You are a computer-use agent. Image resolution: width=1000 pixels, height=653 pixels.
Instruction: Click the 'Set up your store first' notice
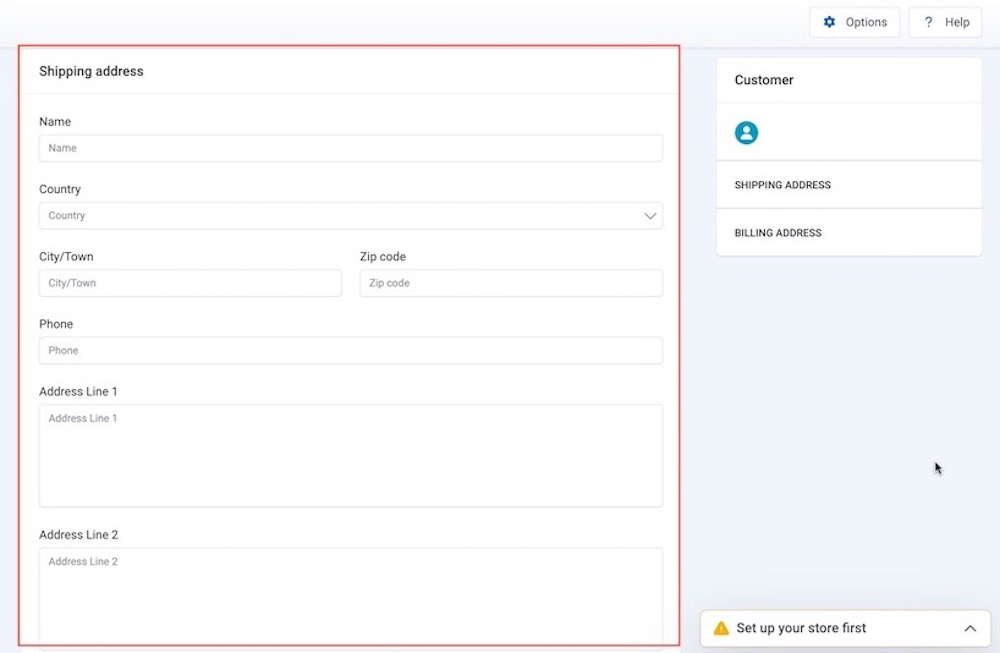(801, 629)
